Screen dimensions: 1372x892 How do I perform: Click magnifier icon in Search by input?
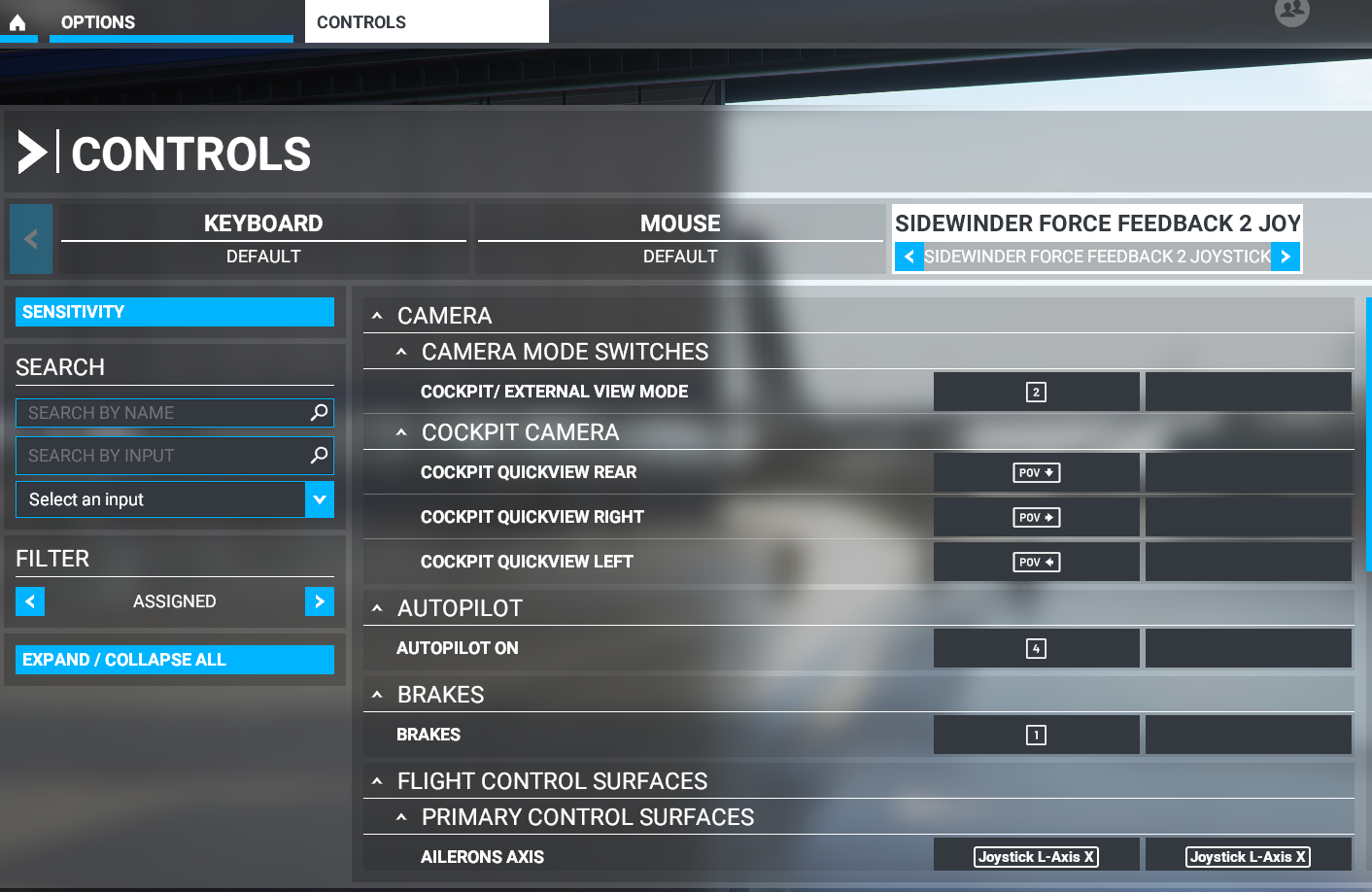pyautogui.click(x=319, y=455)
